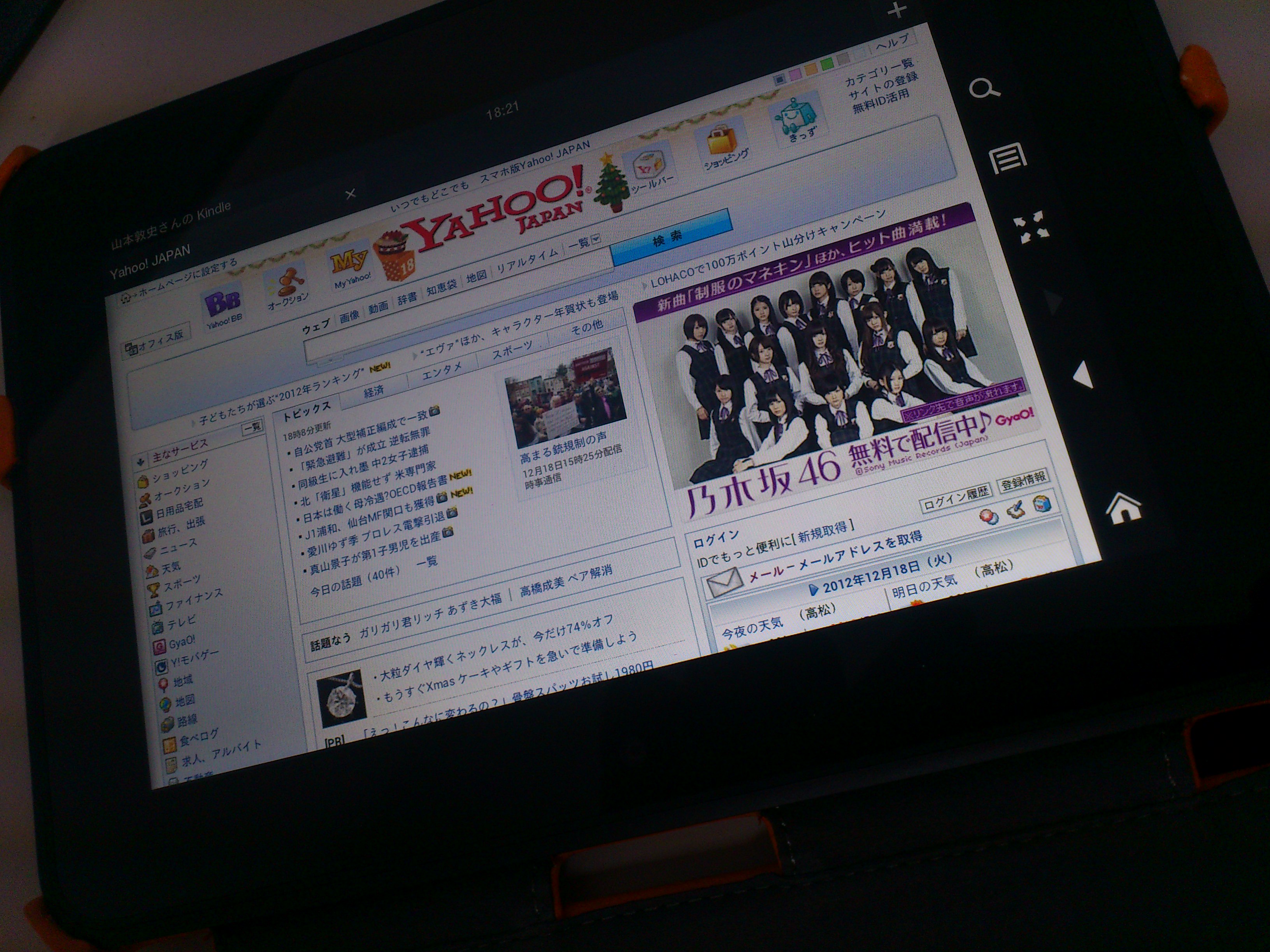This screenshot has width=1270, height=952.
Task: Tap the dimmed forward triangle icon
Action: tap(1054, 301)
